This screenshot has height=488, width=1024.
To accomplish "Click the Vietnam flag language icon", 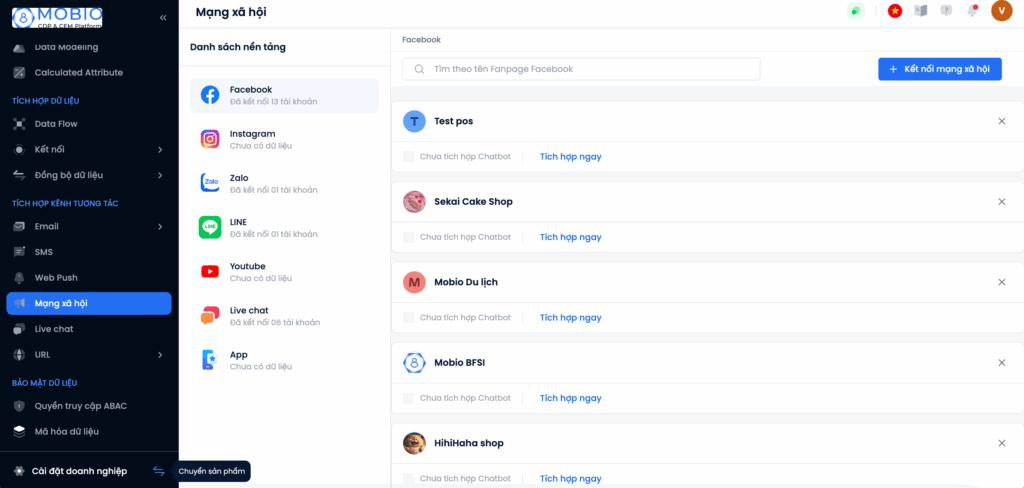I will (895, 11).
